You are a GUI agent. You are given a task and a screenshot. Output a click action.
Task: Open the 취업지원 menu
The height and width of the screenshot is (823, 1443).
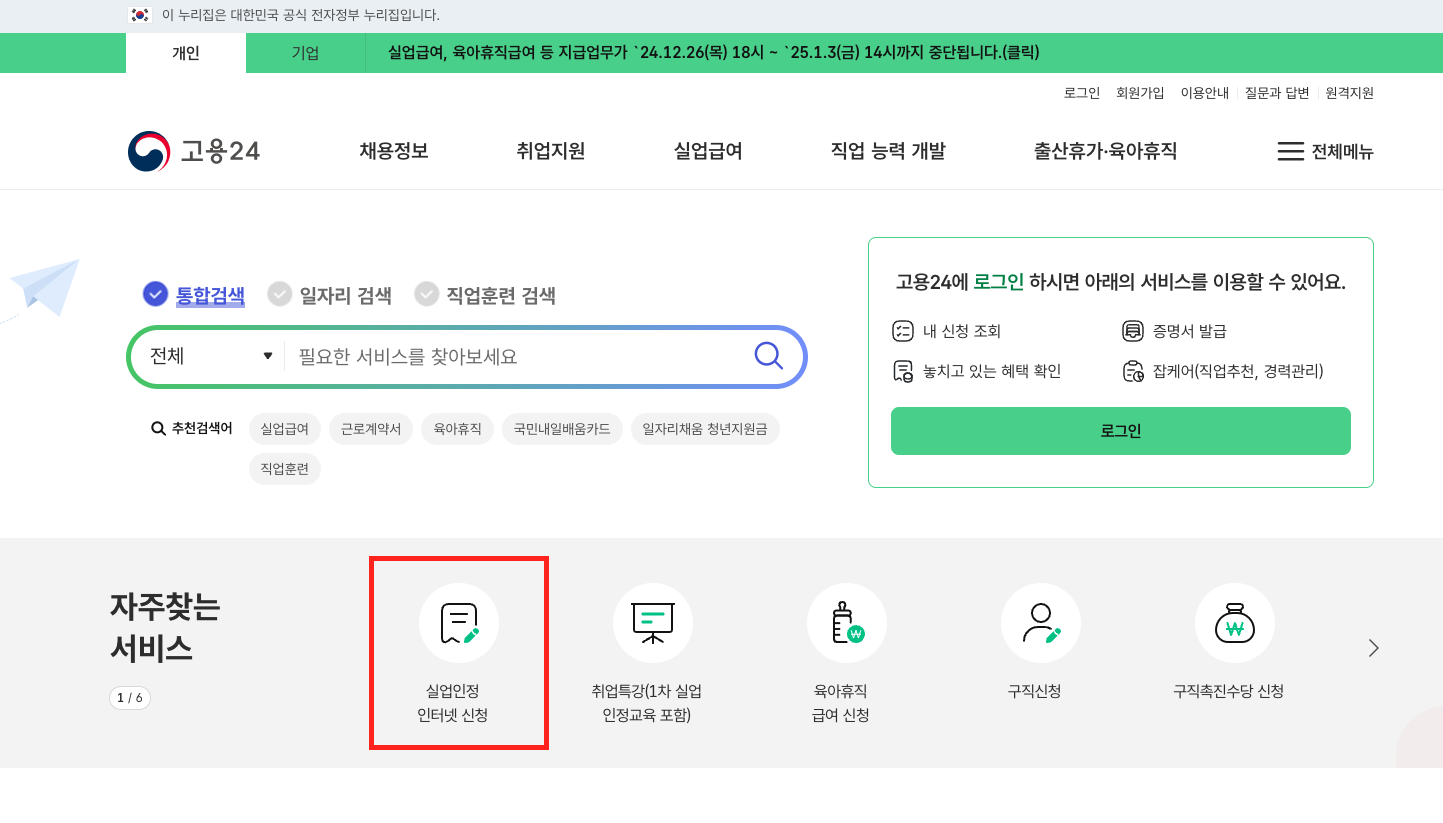click(551, 151)
